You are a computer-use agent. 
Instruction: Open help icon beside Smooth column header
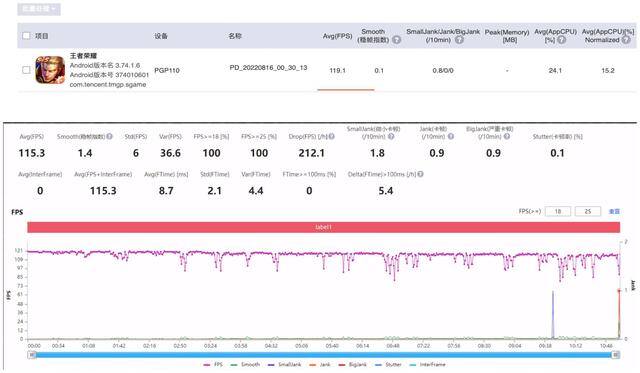(396, 40)
